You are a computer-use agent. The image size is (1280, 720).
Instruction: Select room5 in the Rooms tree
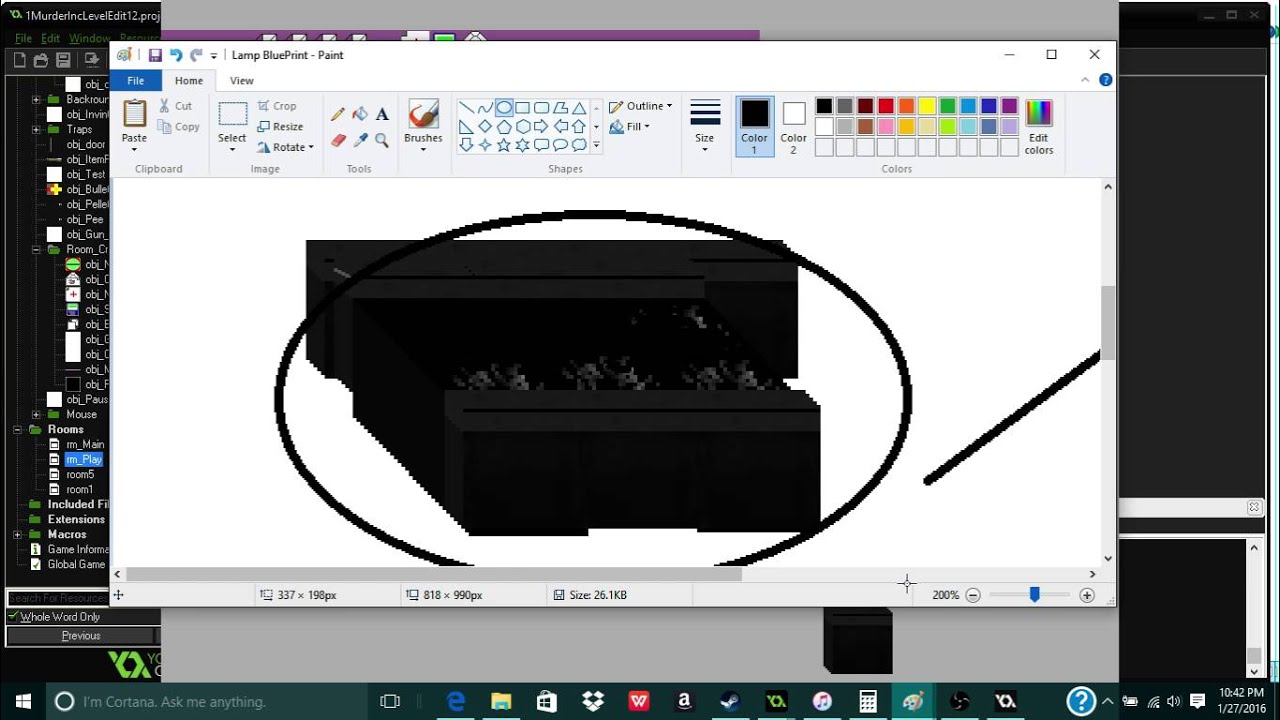click(80, 474)
